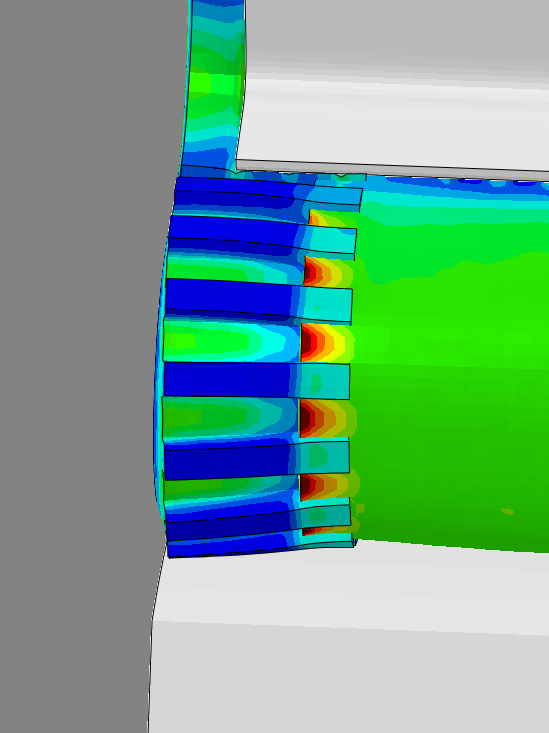549x733 pixels.
Task: Pick the large green shaft body region
Action: pos(451,374)
